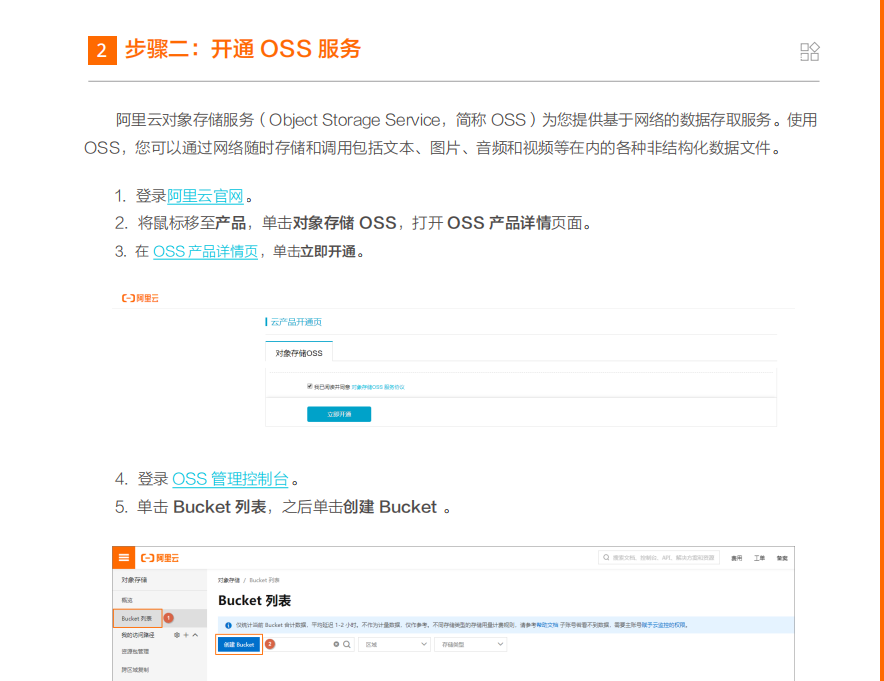Expand the 存储类型 dropdown
The image size is (884, 681).
point(471,644)
